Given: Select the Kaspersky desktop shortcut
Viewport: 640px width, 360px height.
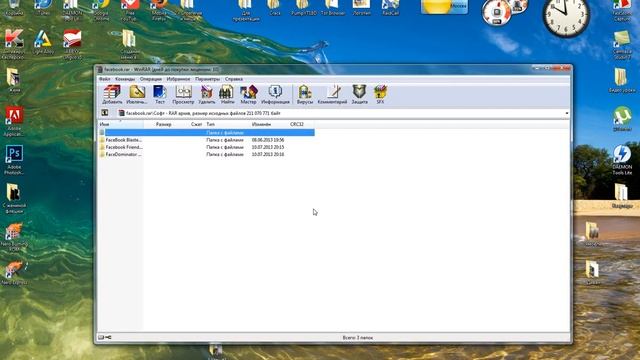Looking at the screenshot, I should (x=13, y=44).
